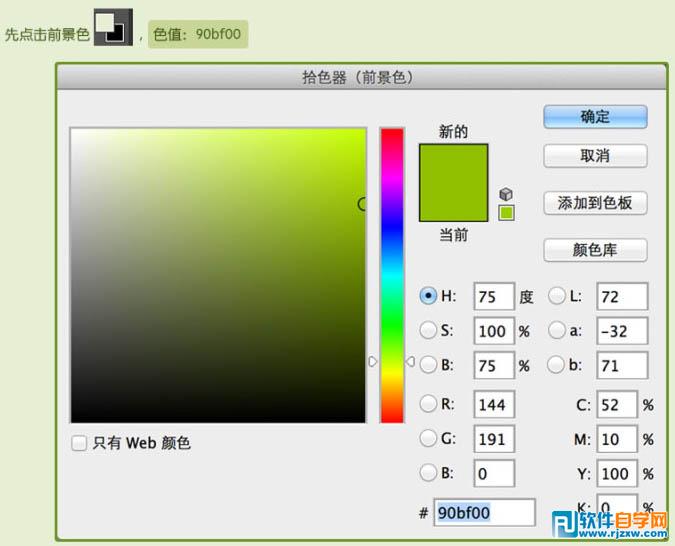Click the 拾色器 (前景色) title bar
This screenshot has height=546, width=675.
click(x=362, y=78)
